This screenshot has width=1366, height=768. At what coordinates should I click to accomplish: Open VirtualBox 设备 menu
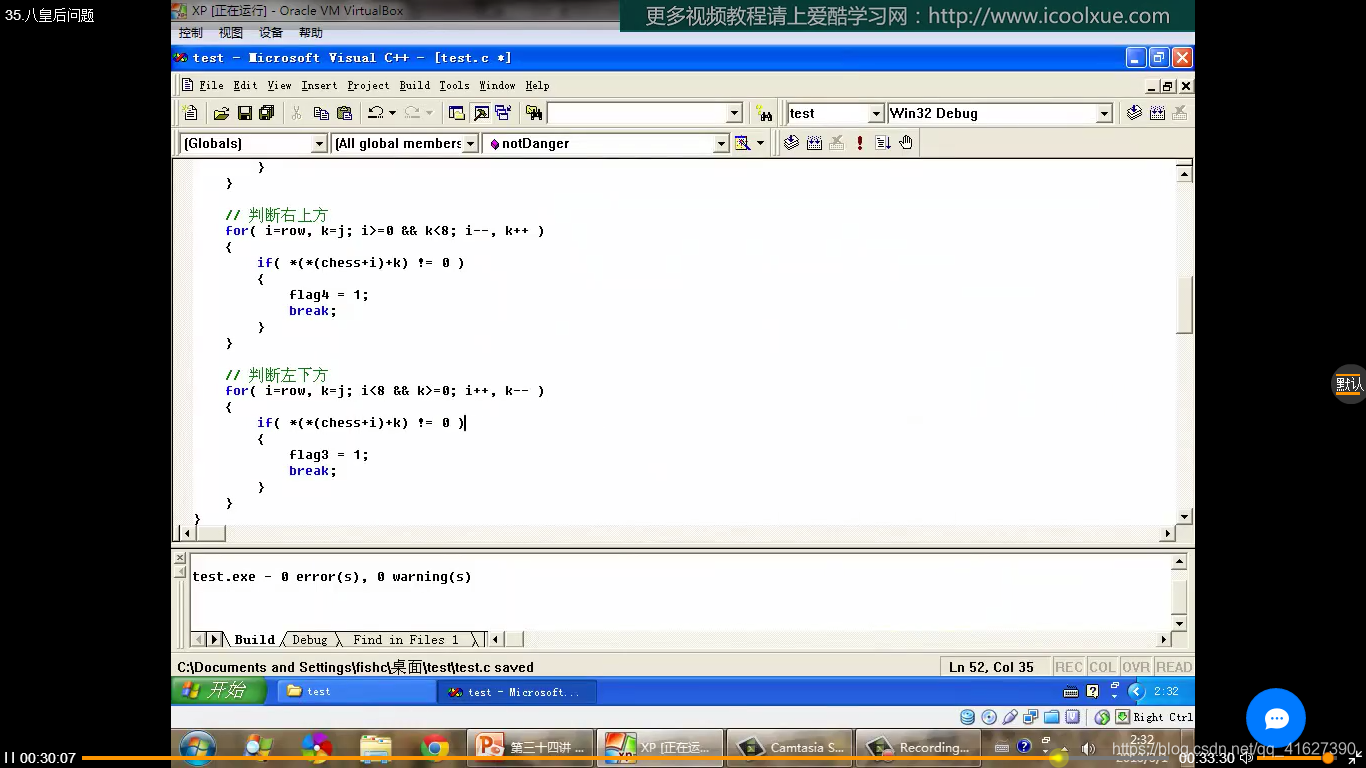click(271, 33)
